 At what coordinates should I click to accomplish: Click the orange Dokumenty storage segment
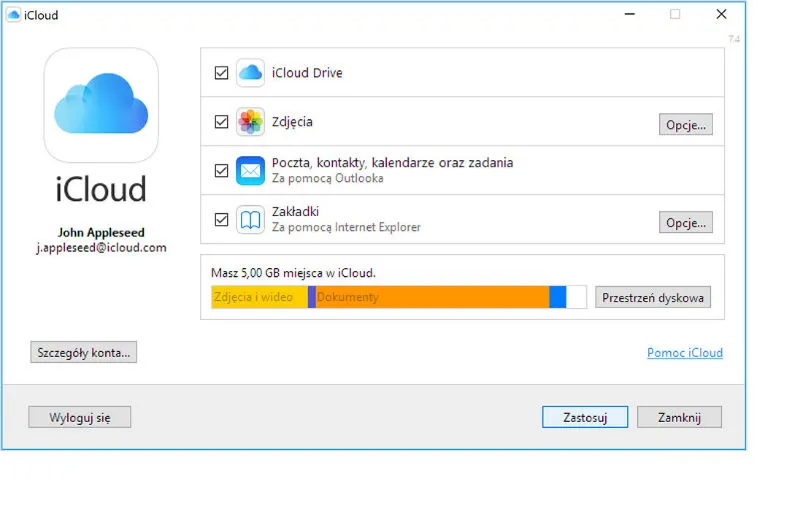pos(432,297)
